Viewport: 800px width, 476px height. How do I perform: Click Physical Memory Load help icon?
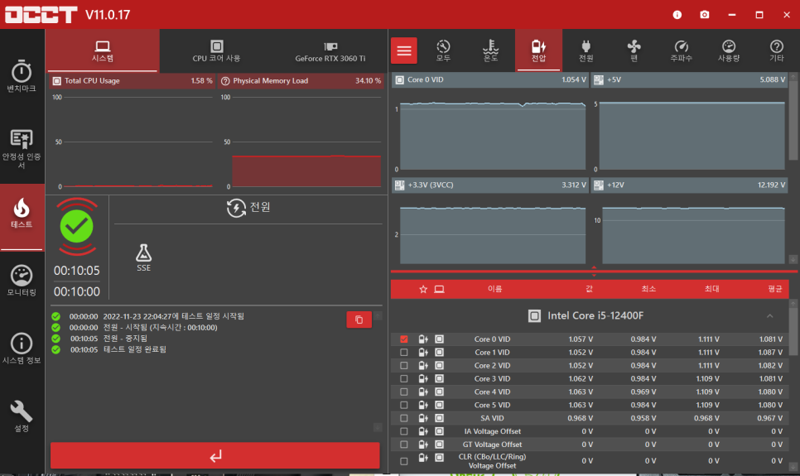tap(225, 81)
